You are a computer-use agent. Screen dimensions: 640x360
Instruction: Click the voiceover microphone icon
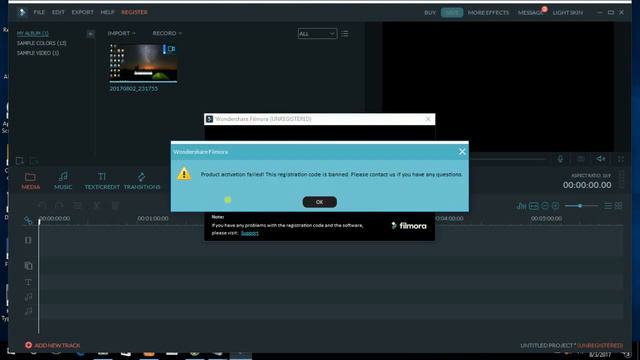pyautogui.click(x=560, y=159)
